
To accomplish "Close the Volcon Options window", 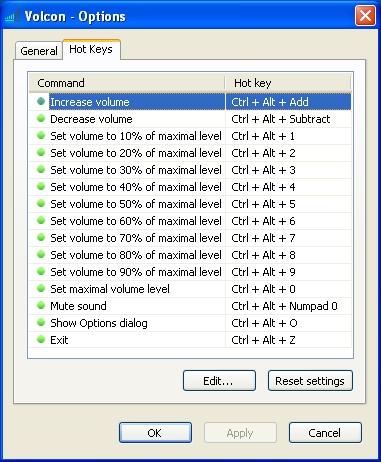I will [x=365, y=15].
